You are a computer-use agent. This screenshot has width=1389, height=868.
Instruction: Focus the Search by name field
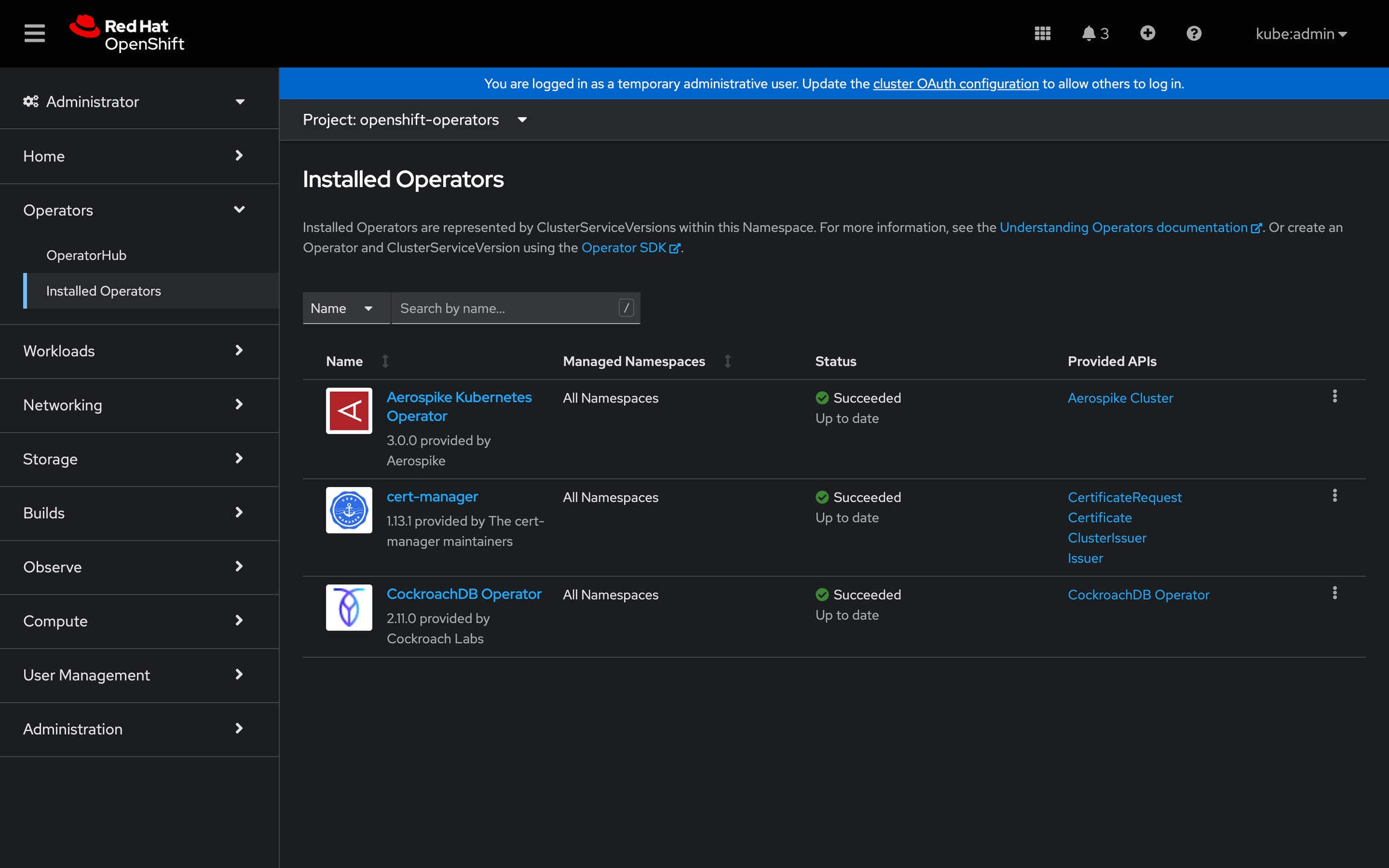click(505, 308)
